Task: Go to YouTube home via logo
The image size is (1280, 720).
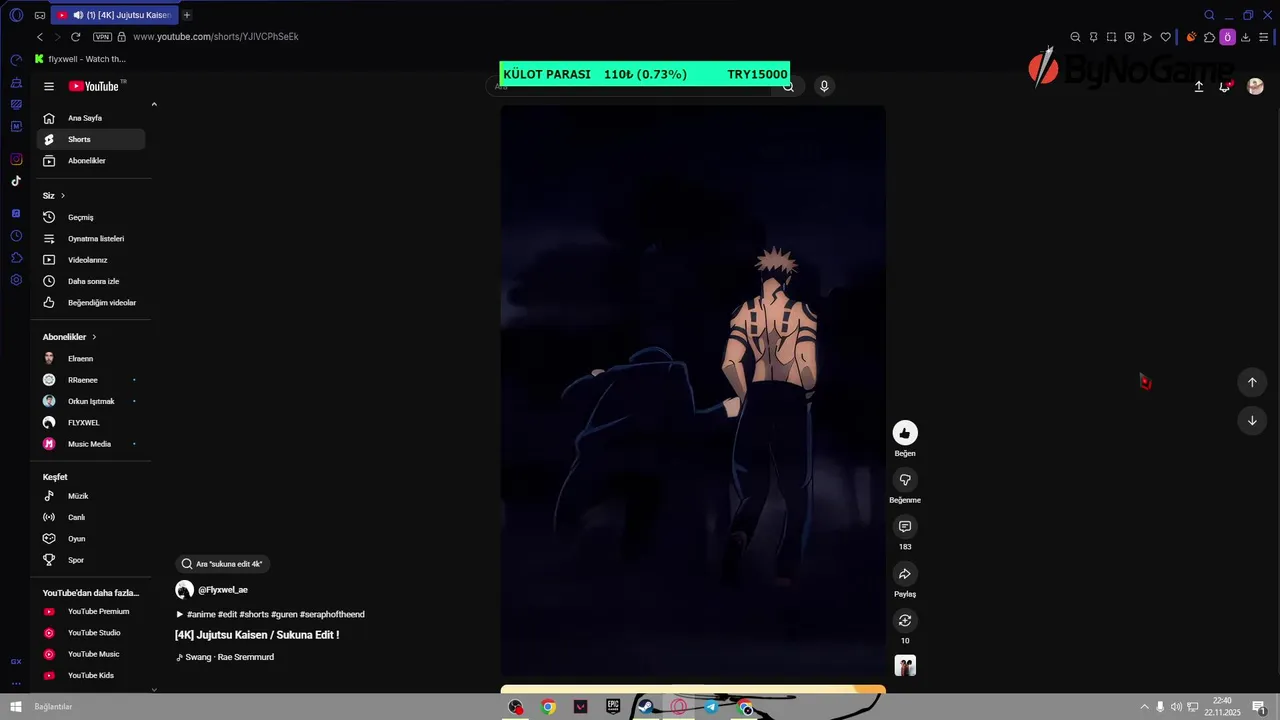Action: click(x=94, y=86)
